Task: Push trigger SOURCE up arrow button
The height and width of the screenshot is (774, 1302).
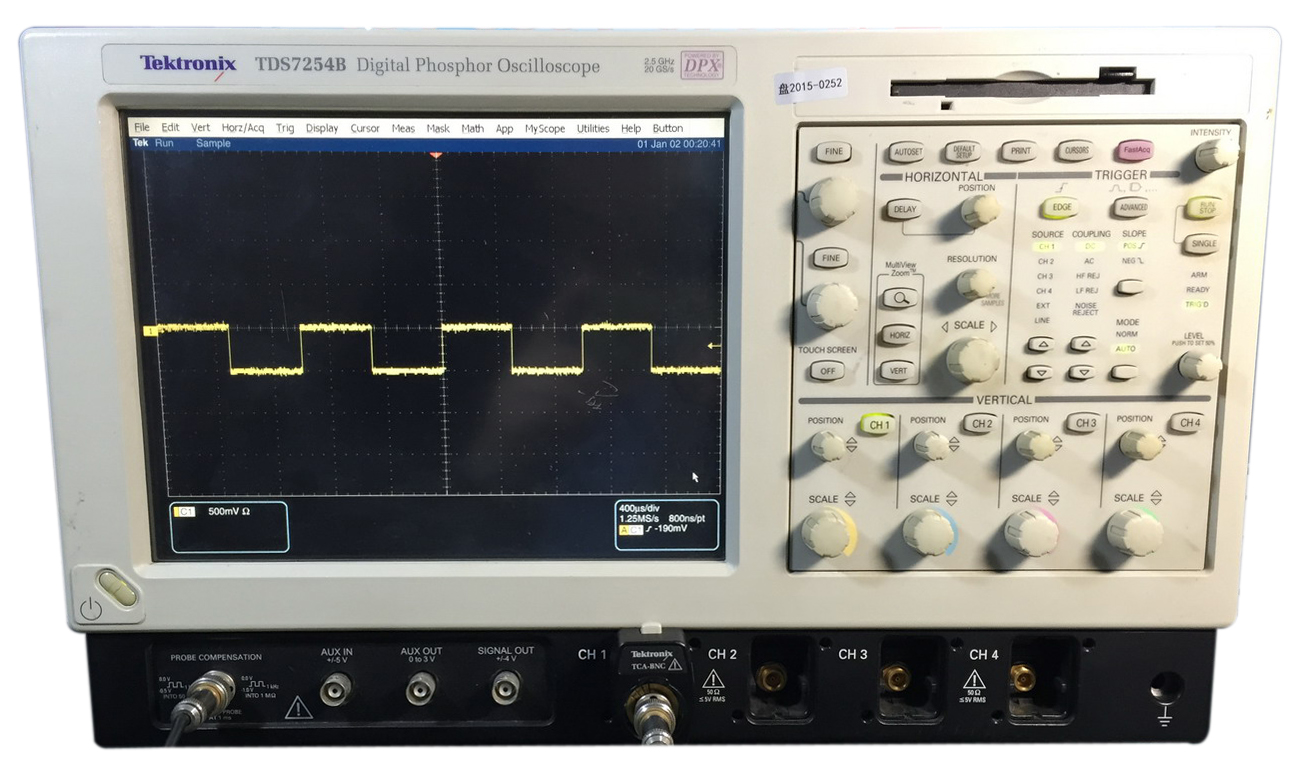Action: (x=1041, y=344)
